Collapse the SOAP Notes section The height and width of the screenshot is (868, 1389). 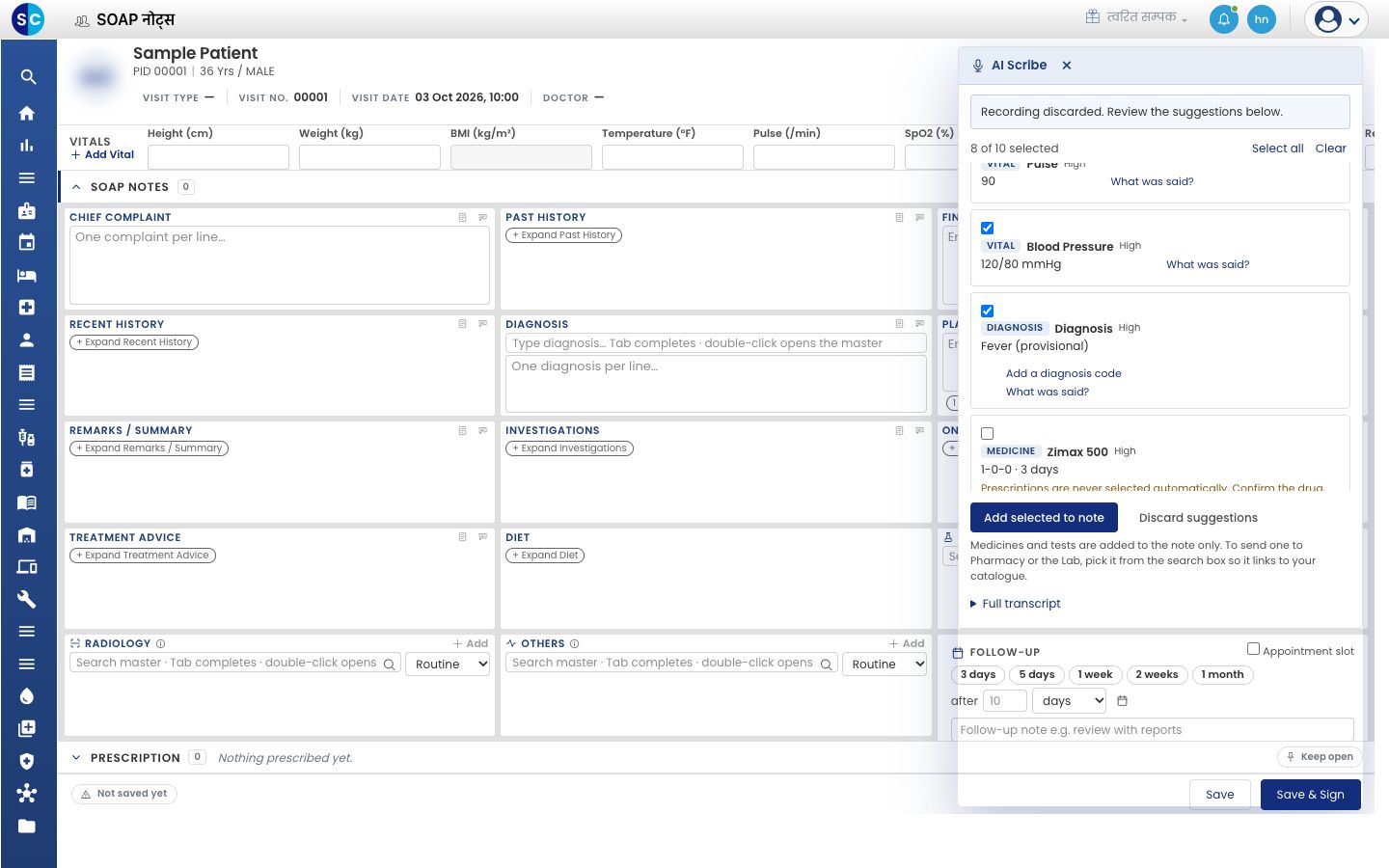(x=76, y=187)
